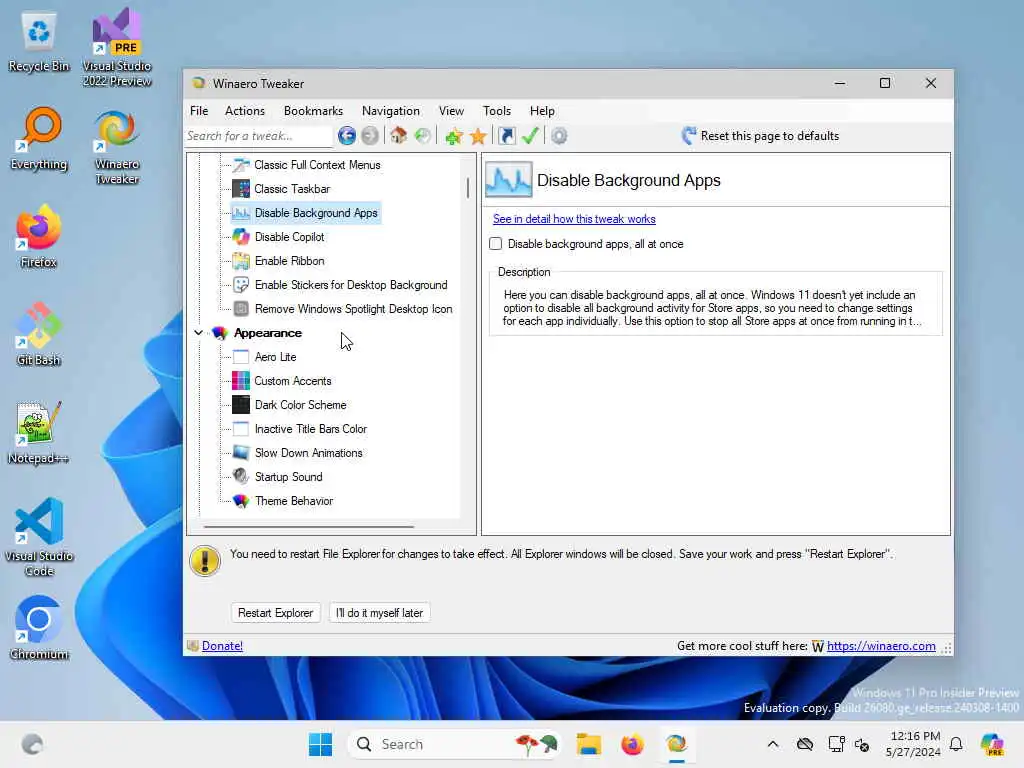Viewport: 1024px width, 768px height.
Task: Click the Slow Down Animations icon
Action: (x=241, y=453)
